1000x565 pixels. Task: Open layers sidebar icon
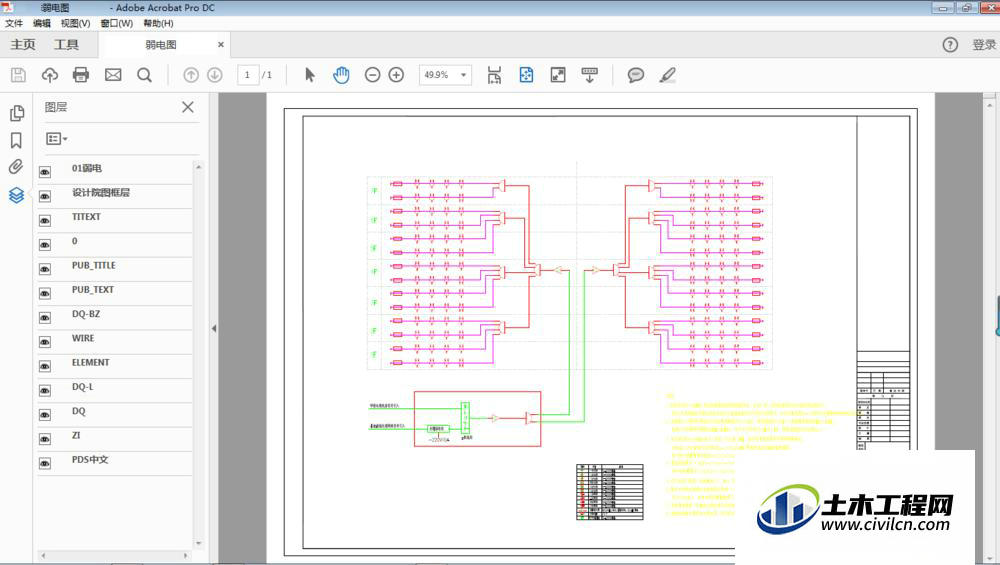(17, 195)
